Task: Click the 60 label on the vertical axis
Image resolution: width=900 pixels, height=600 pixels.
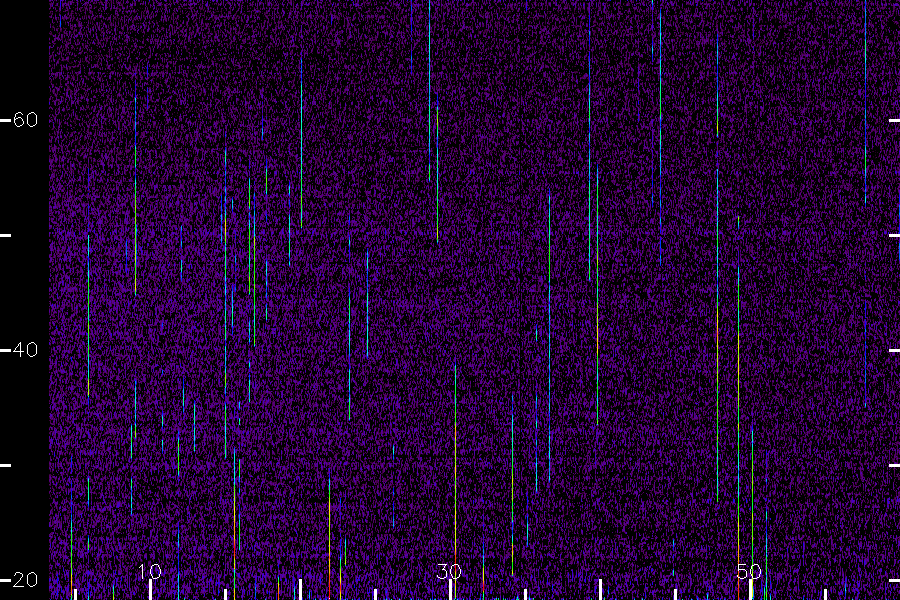Action: click(x=25, y=120)
